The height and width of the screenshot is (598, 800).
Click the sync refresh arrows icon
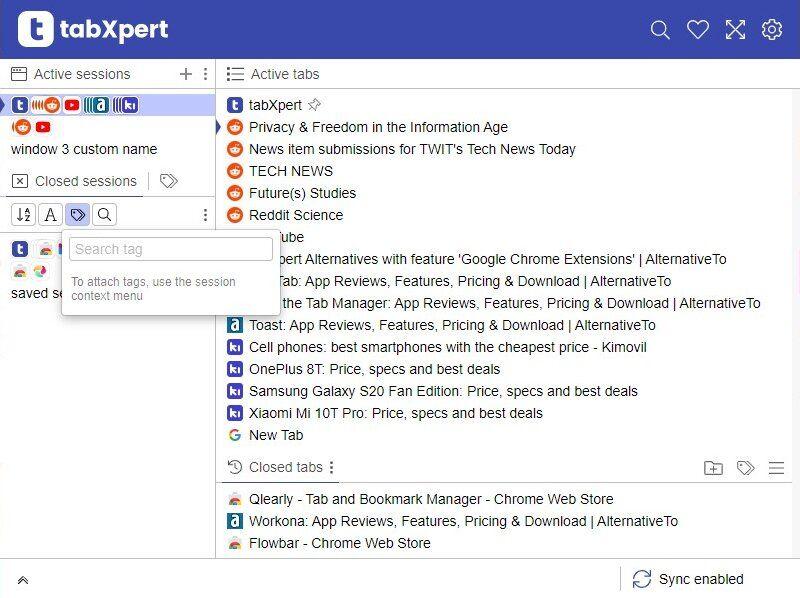[641, 579]
